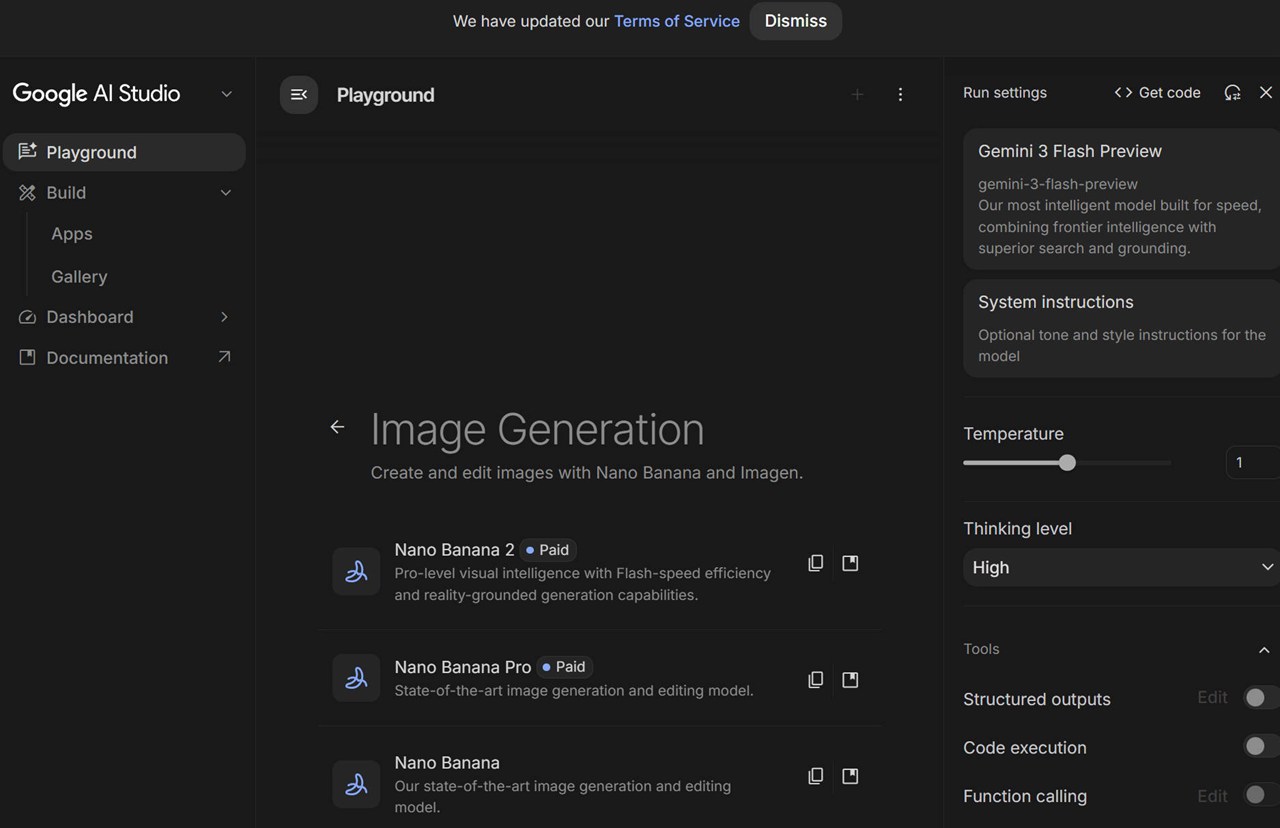Click the Paid badge on Nano Banana 2
The width and height of the screenshot is (1280, 828).
pyautogui.click(x=548, y=550)
